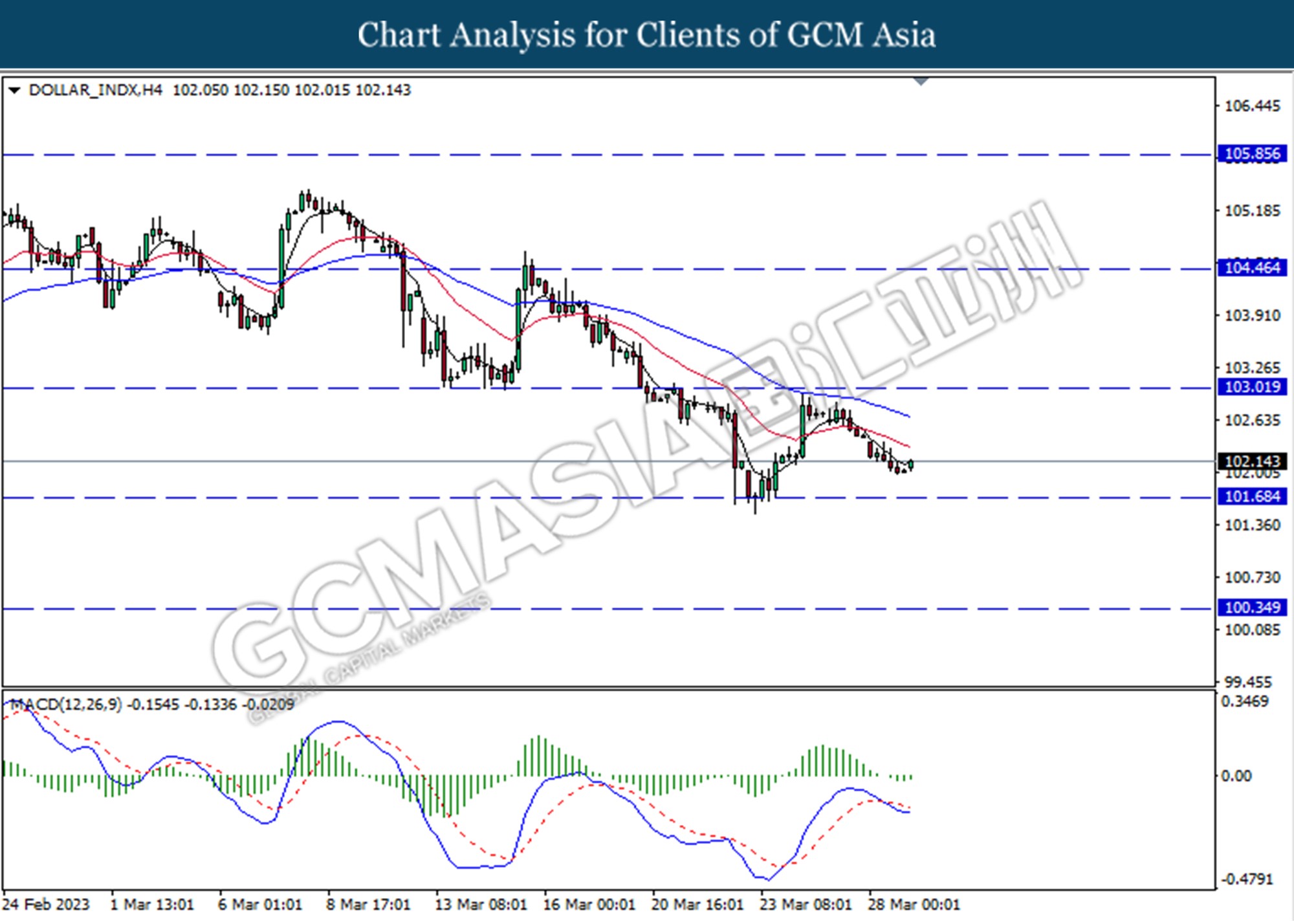Click the chart shift marker triangle at top
Screen dimensions: 1294x924
921,82
